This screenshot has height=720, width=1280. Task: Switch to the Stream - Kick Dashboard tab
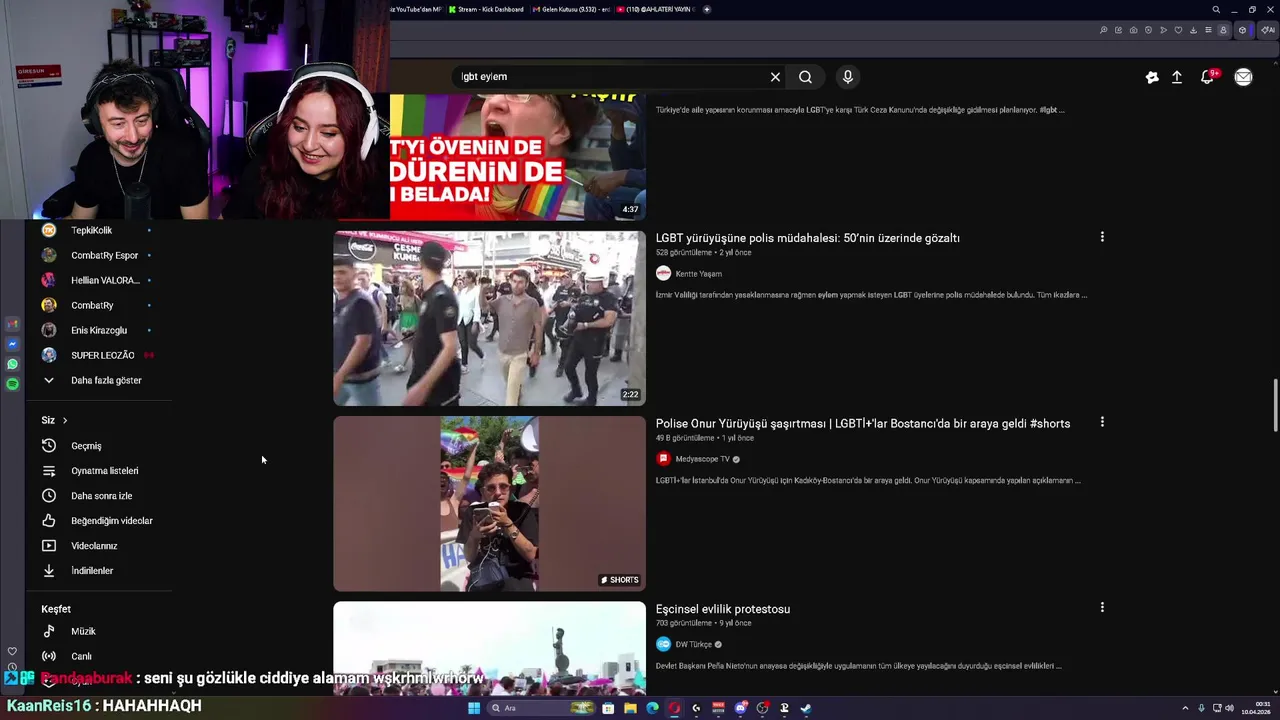pyautogui.click(x=486, y=9)
